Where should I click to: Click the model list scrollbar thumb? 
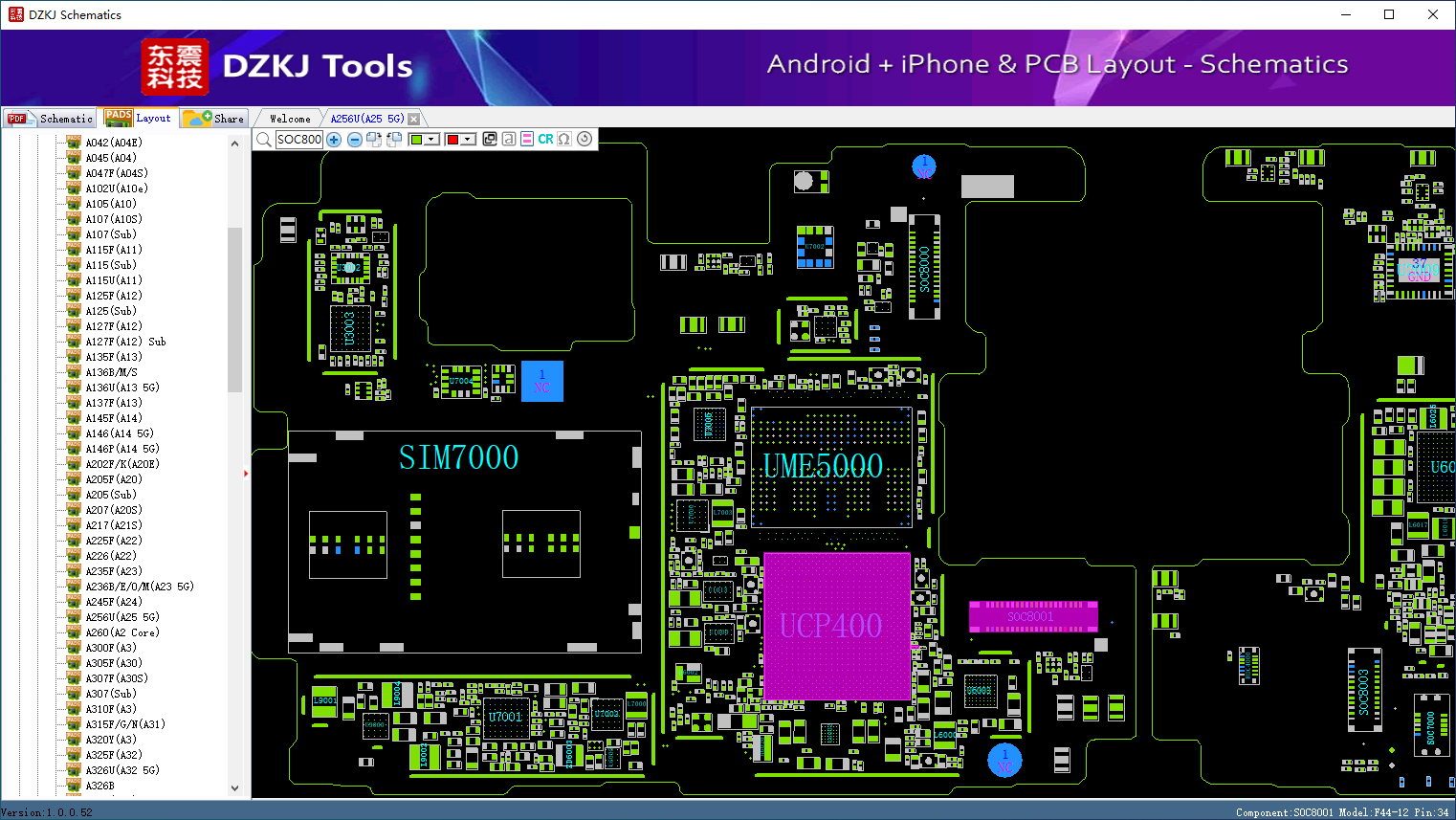click(x=235, y=310)
